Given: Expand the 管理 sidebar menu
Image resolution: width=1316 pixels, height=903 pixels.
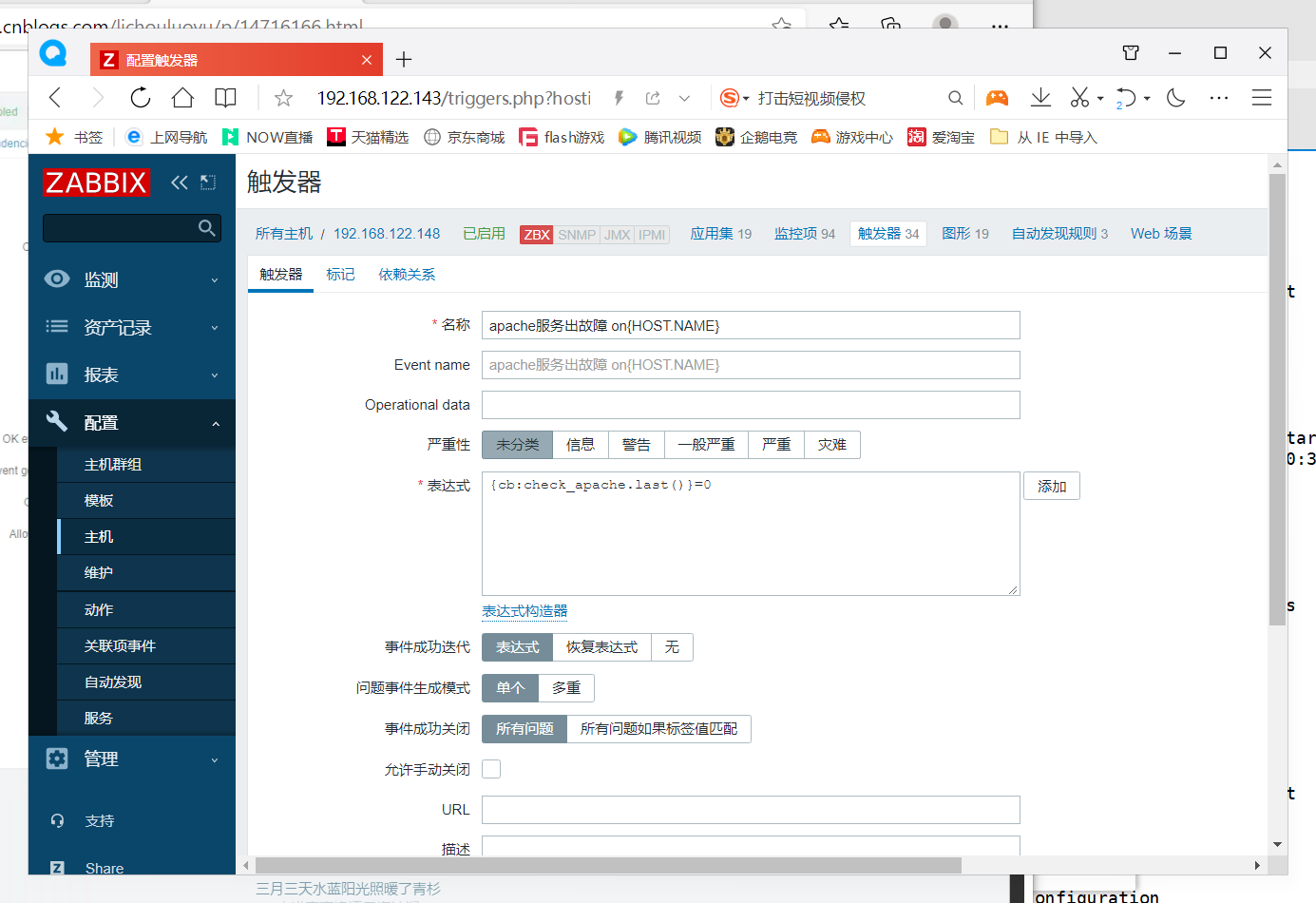Looking at the screenshot, I should pyautogui.click(x=132, y=759).
